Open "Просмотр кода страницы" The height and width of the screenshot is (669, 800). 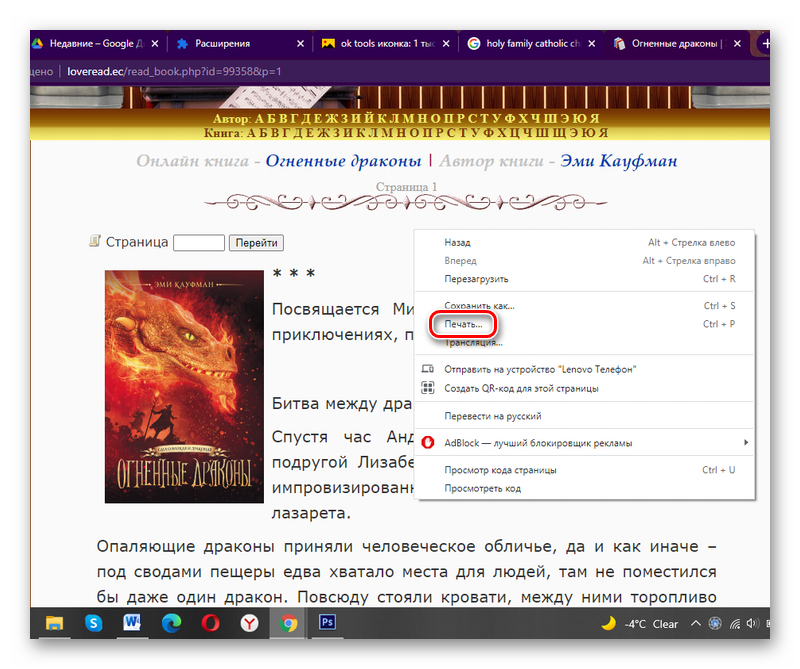[x=500, y=469]
